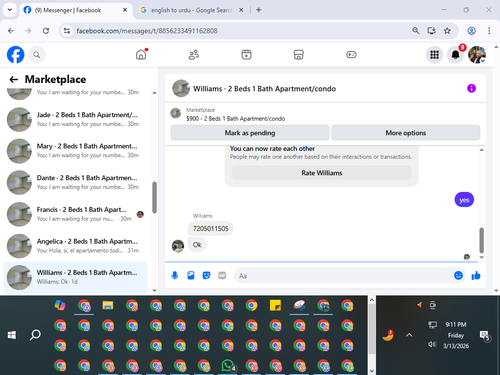This screenshot has height=375, width=500.
Task: Open the Windows notification center
Action: [485, 336]
